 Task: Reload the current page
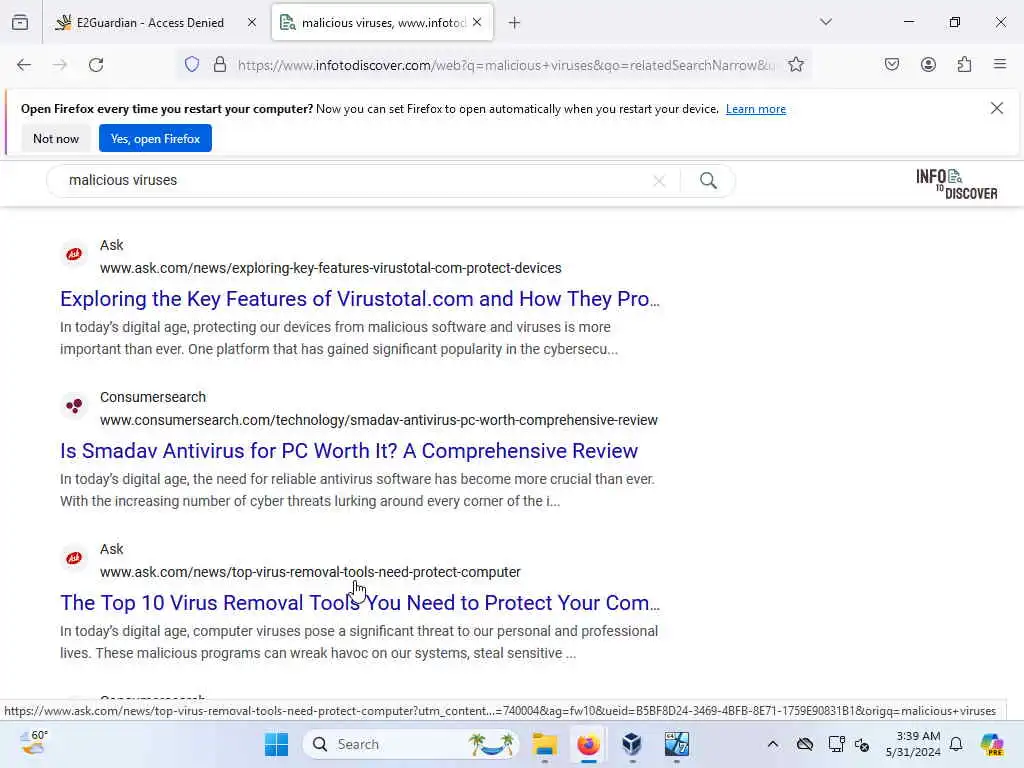96,65
